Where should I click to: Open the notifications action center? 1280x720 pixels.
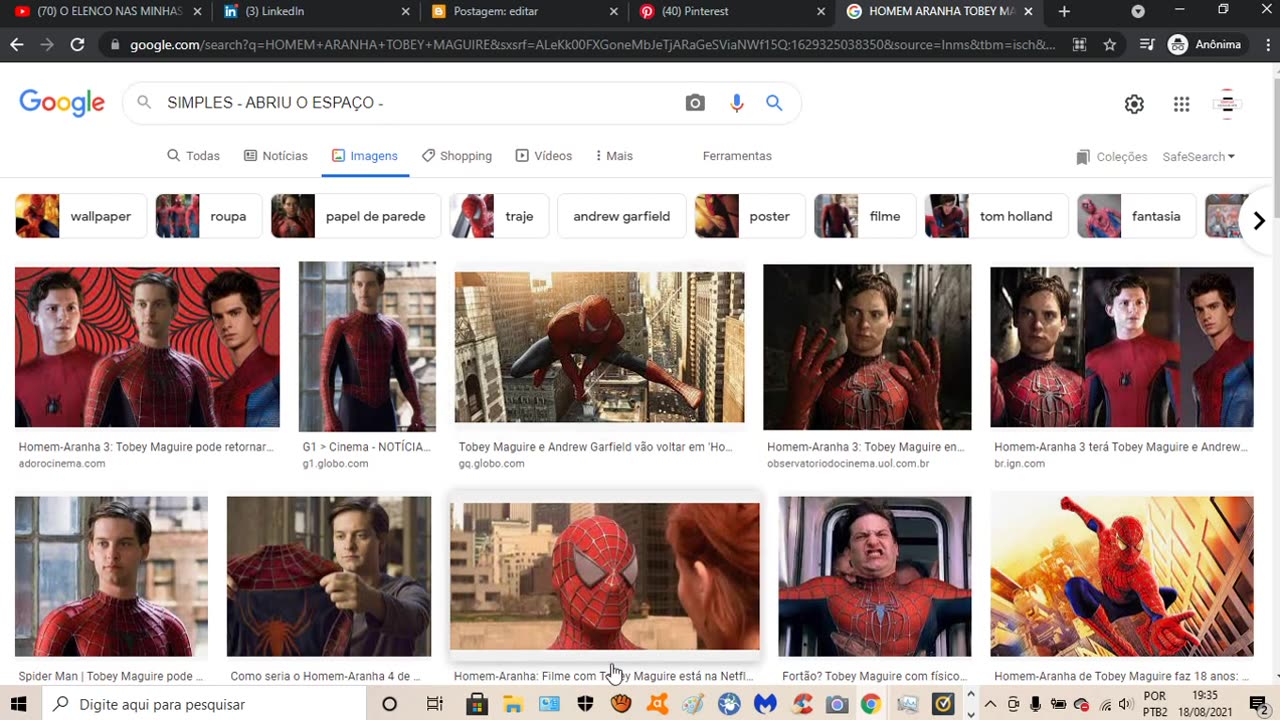point(1259,704)
